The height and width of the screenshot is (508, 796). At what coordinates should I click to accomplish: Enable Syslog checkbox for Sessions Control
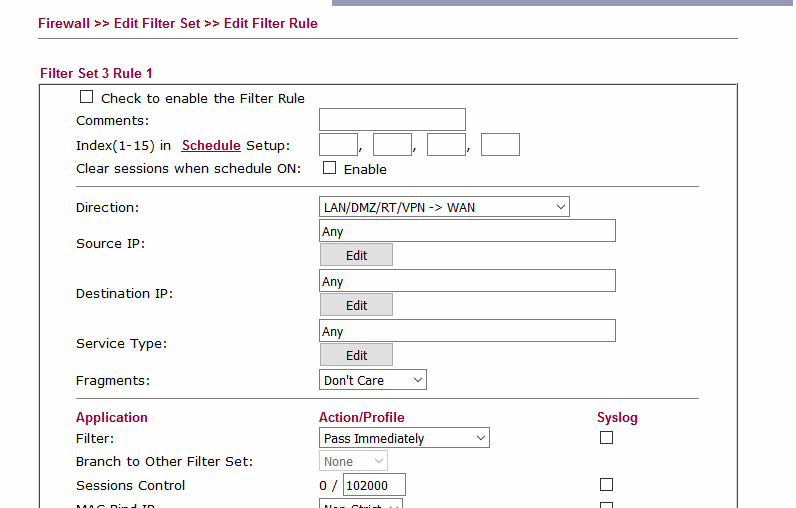[606, 485]
